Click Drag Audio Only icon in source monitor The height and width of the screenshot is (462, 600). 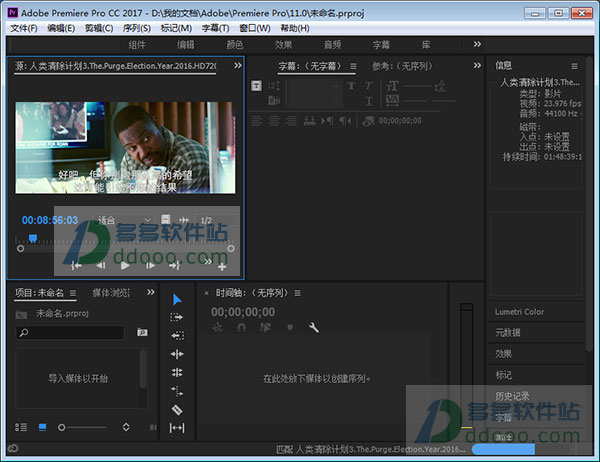pos(184,220)
